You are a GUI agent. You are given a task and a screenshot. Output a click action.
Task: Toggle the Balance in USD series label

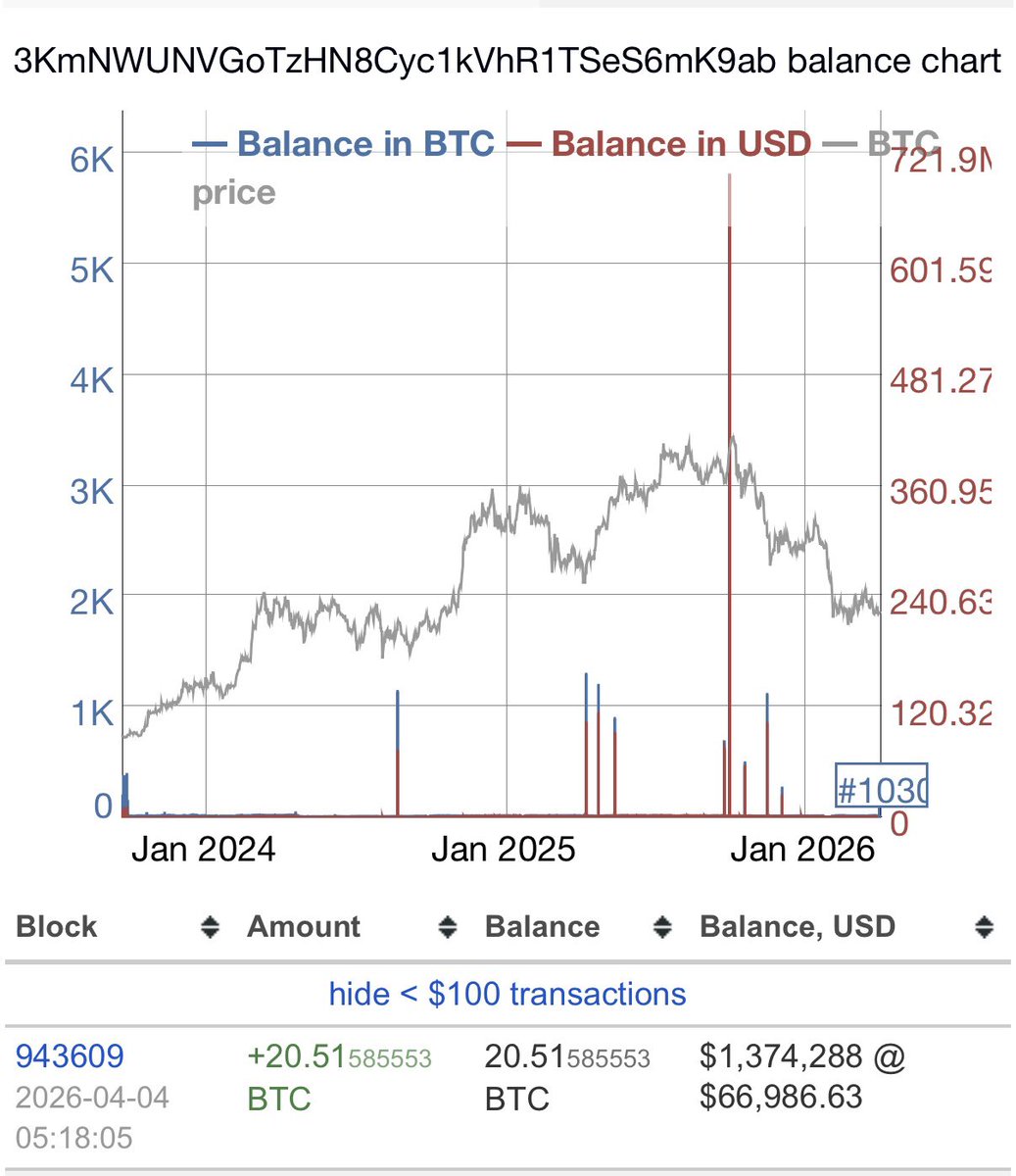coord(682,144)
